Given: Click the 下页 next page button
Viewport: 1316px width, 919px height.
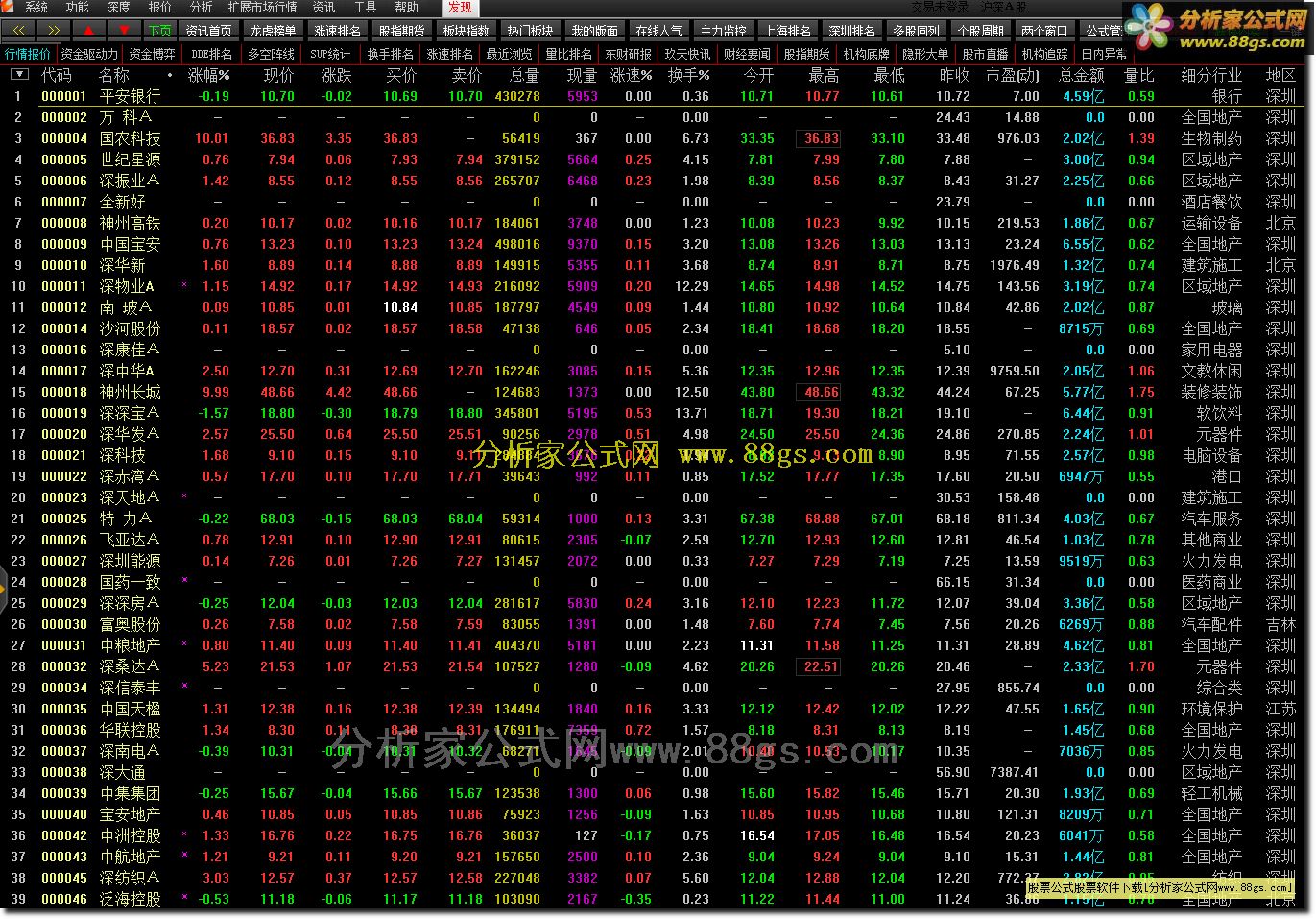Looking at the screenshot, I should [x=160, y=31].
